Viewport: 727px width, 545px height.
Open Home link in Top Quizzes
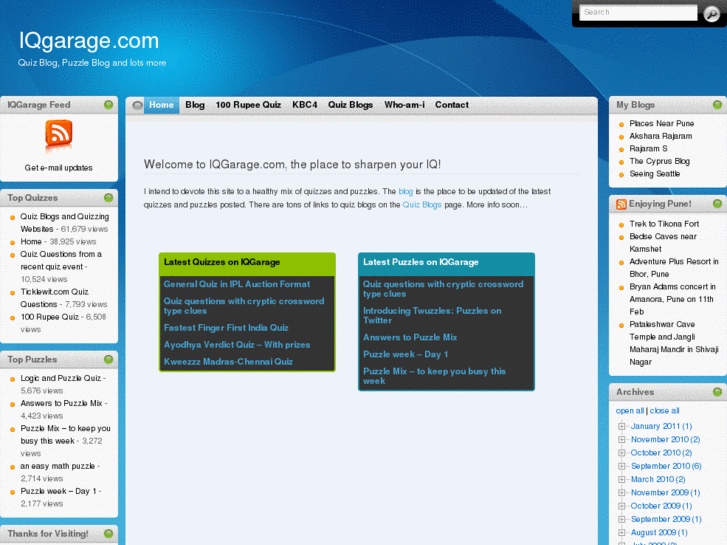[x=31, y=242]
